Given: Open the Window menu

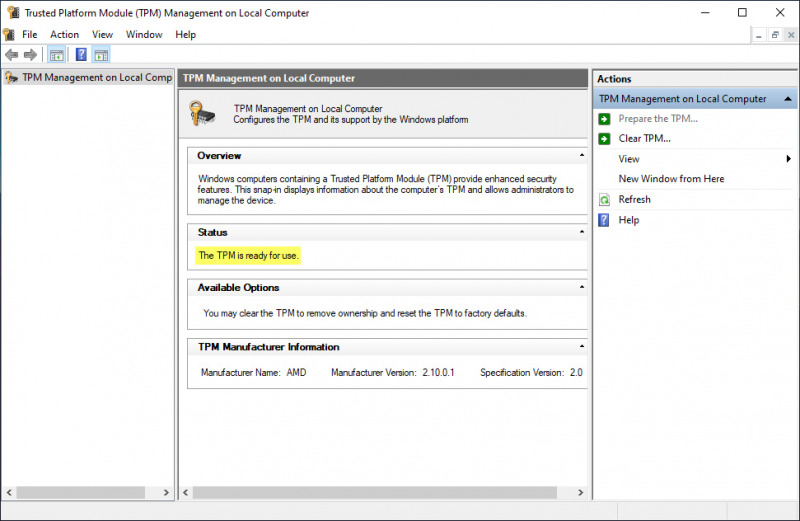Looking at the screenshot, I should click(x=144, y=34).
